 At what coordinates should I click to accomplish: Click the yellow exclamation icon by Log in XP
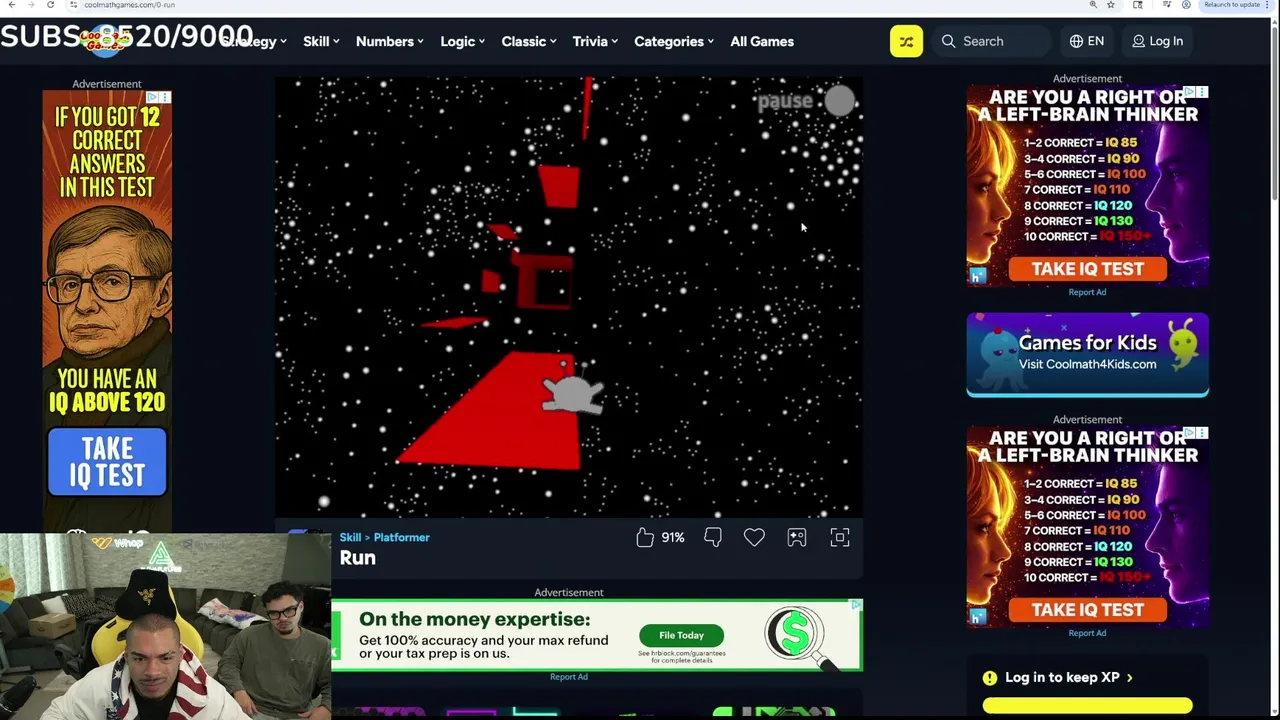(990, 677)
